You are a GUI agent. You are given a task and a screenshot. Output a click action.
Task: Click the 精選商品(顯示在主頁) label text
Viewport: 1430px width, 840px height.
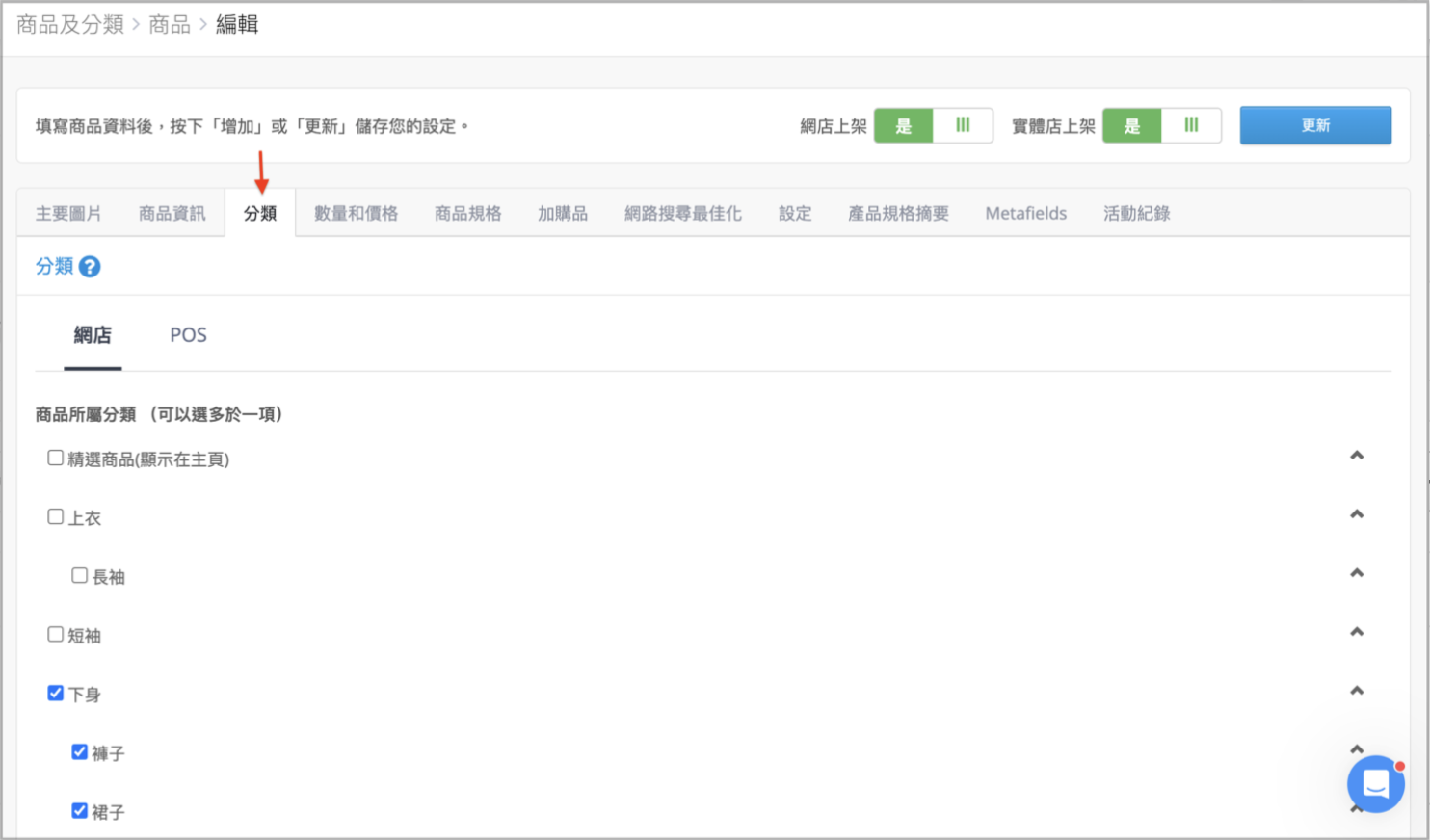click(148, 459)
